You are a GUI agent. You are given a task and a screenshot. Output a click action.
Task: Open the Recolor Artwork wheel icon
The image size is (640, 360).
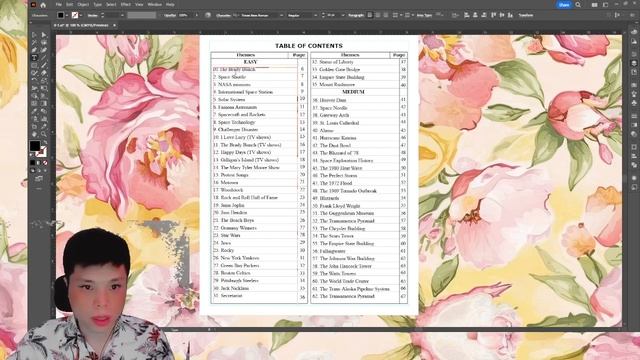coord(208,15)
